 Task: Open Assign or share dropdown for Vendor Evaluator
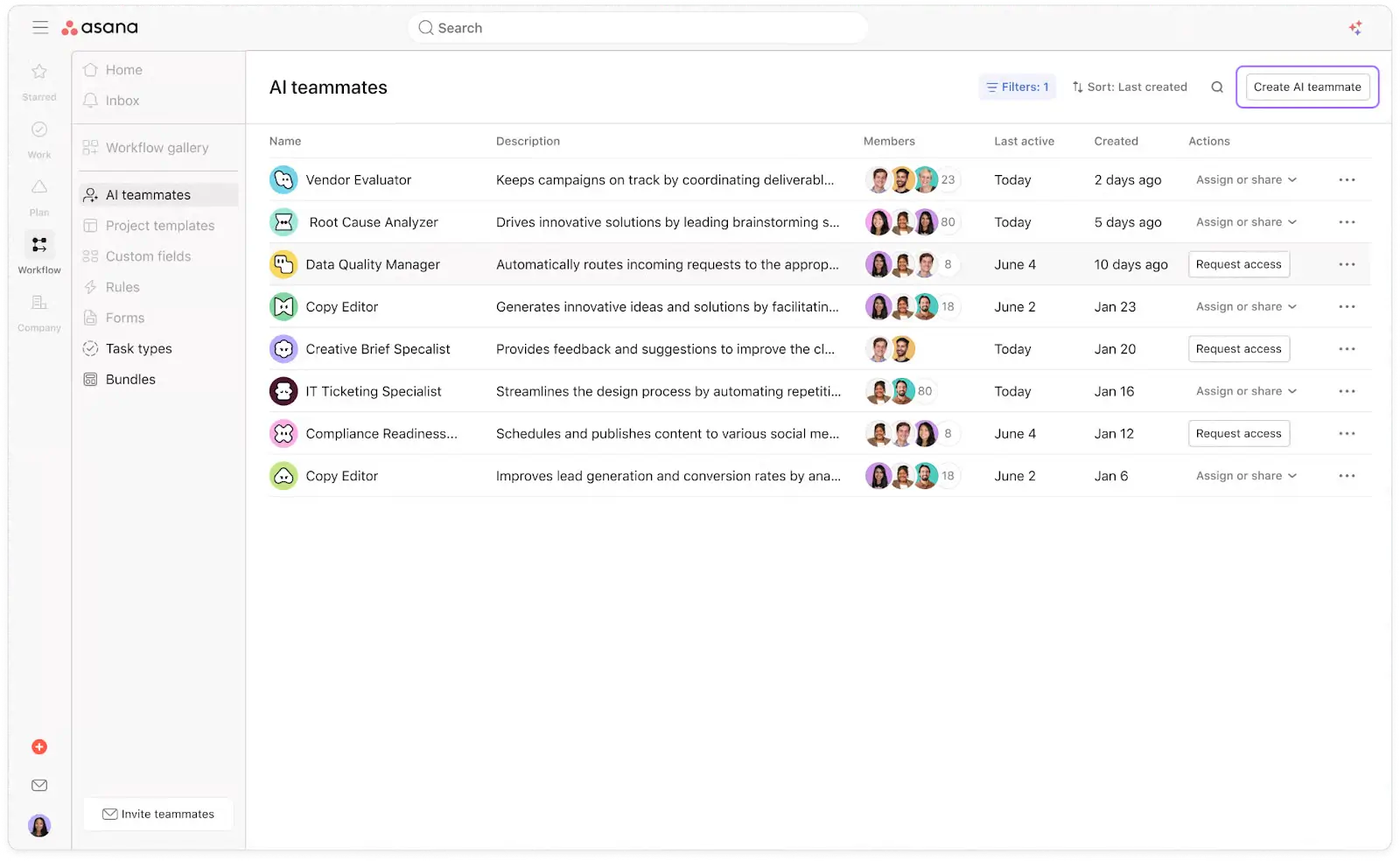(1244, 179)
